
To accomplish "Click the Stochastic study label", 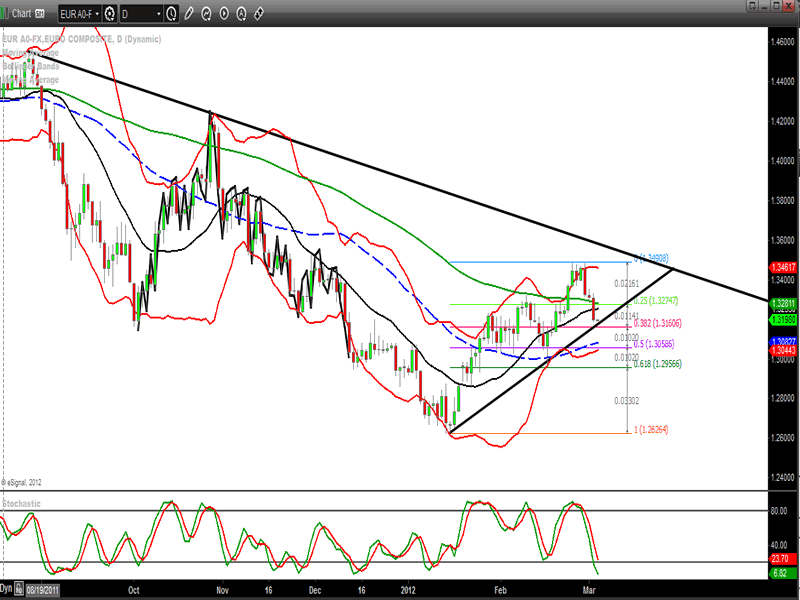I will pos(21,504).
